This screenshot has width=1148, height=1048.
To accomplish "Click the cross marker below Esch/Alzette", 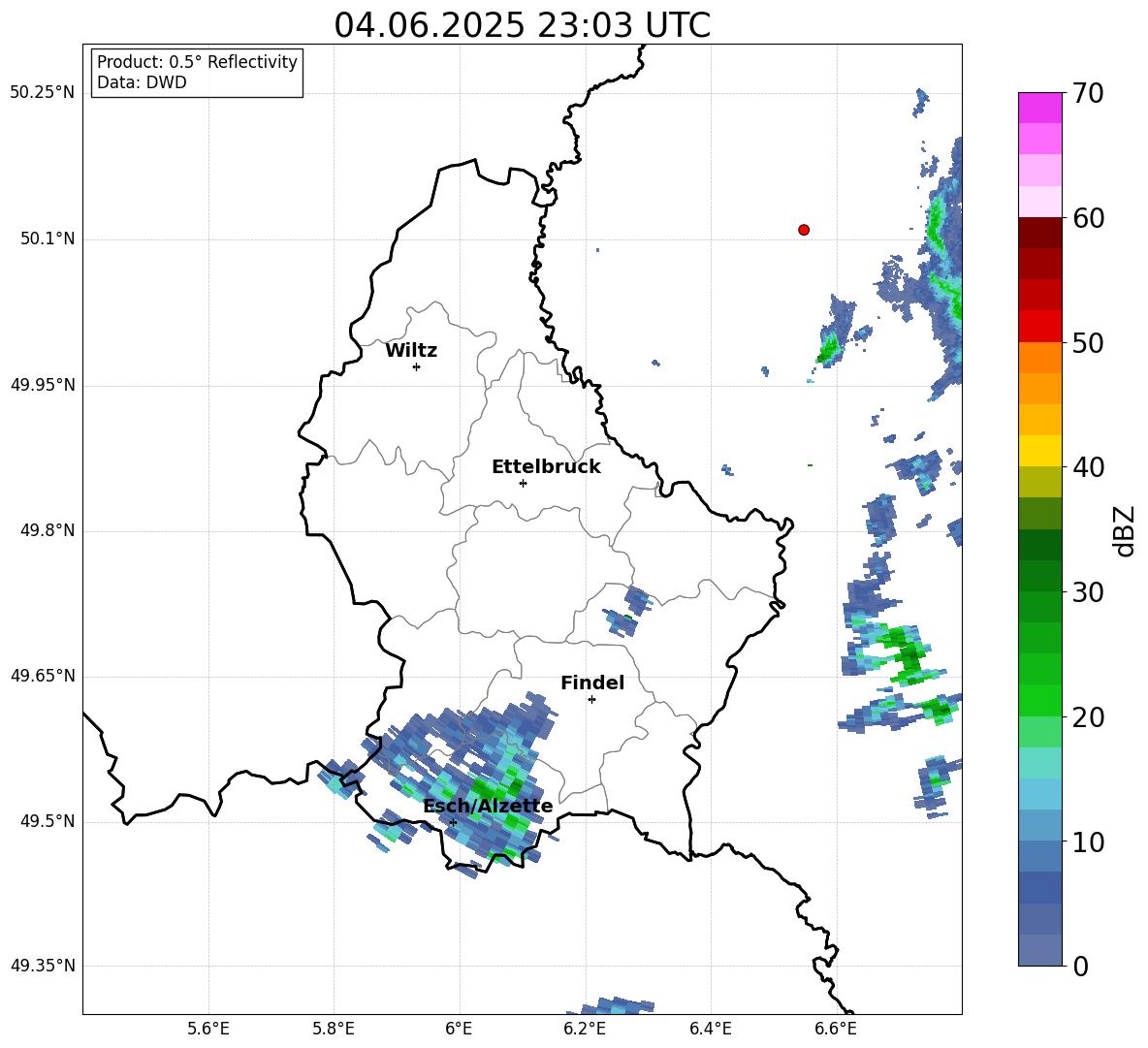I will (453, 822).
